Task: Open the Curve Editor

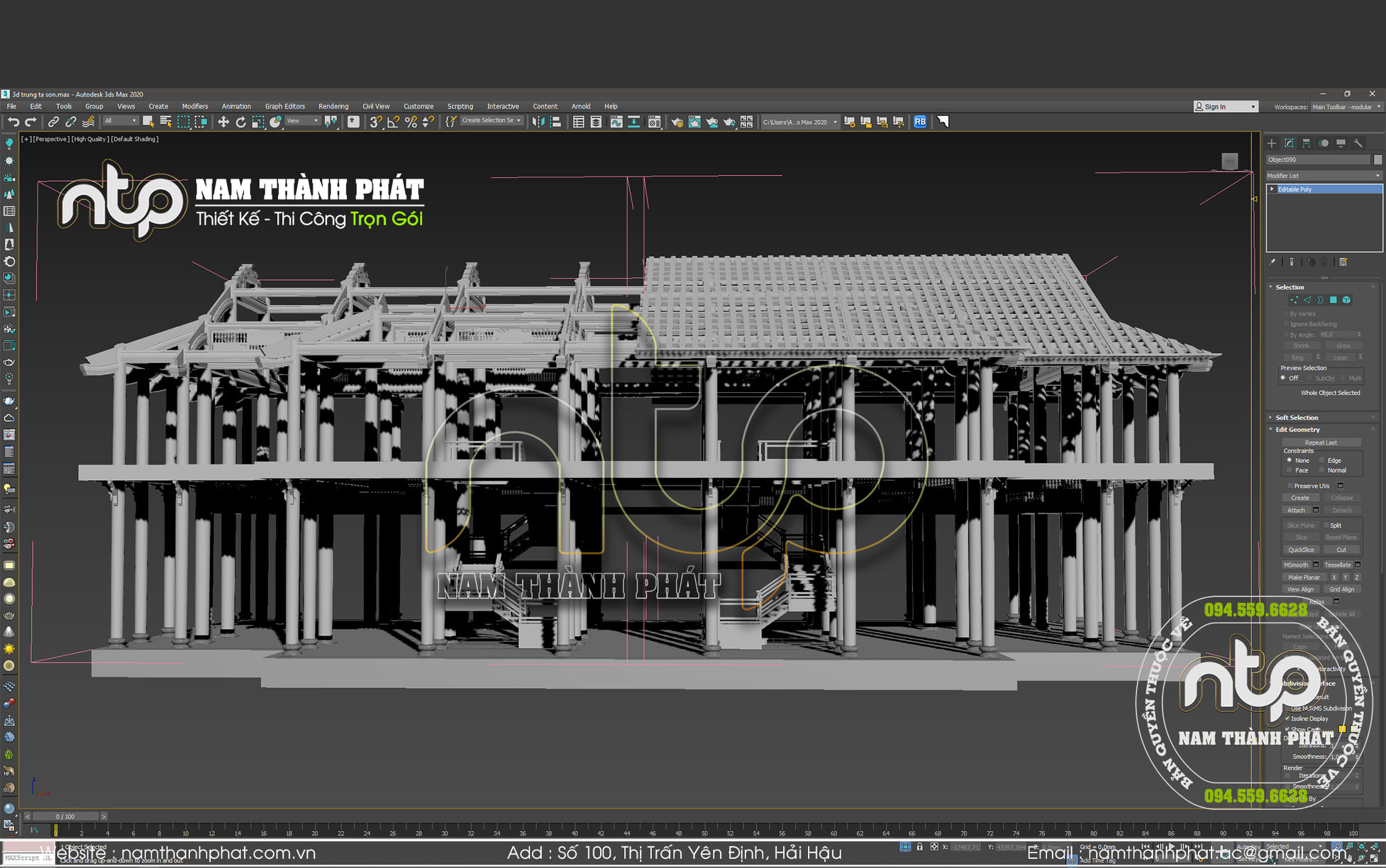Action: click(x=616, y=122)
